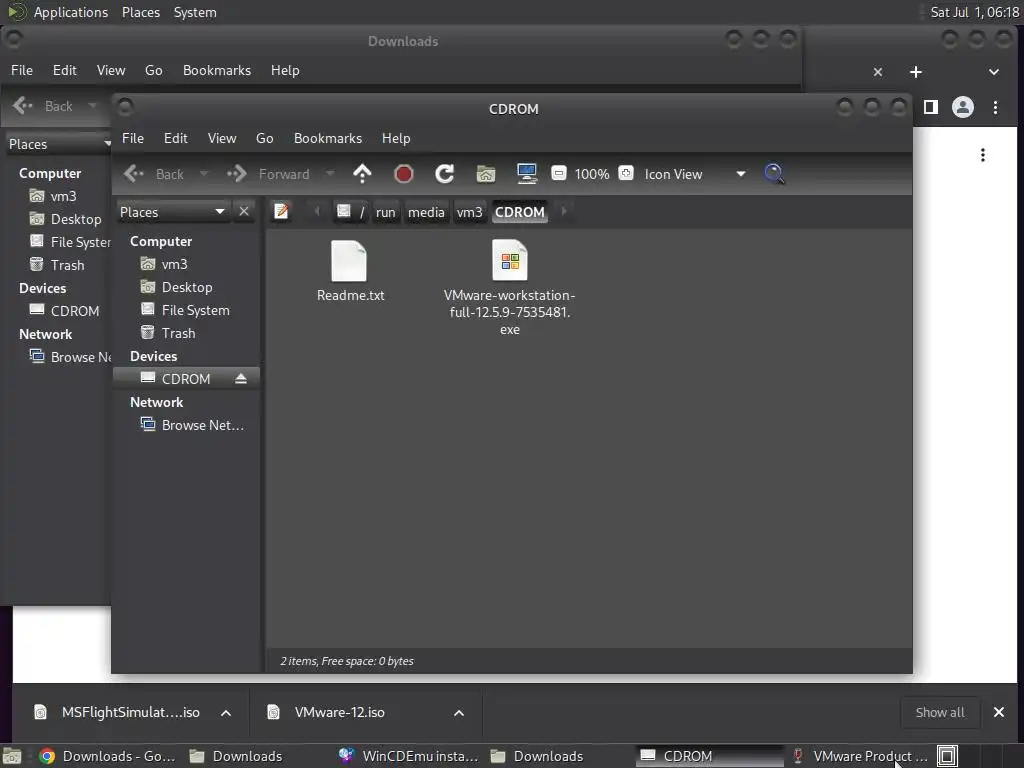Image resolution: width=1024 pixels, height=768 pixels.
Task: Open the VMware-12.iso download item
Action: (340, 712)
